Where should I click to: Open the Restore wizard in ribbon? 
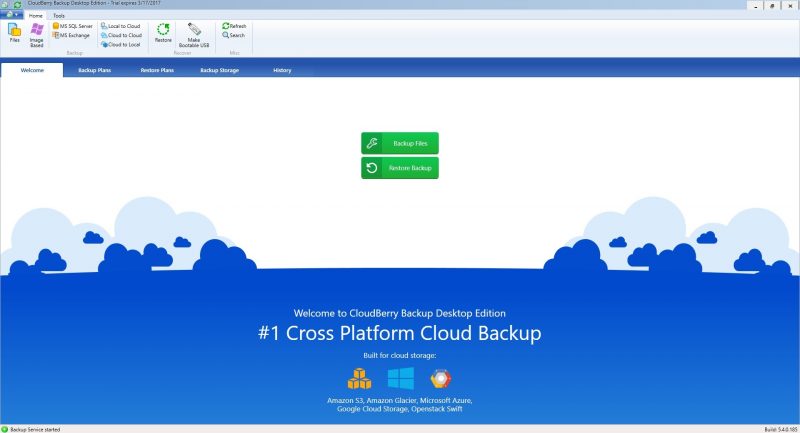click(x=163, y=33)
